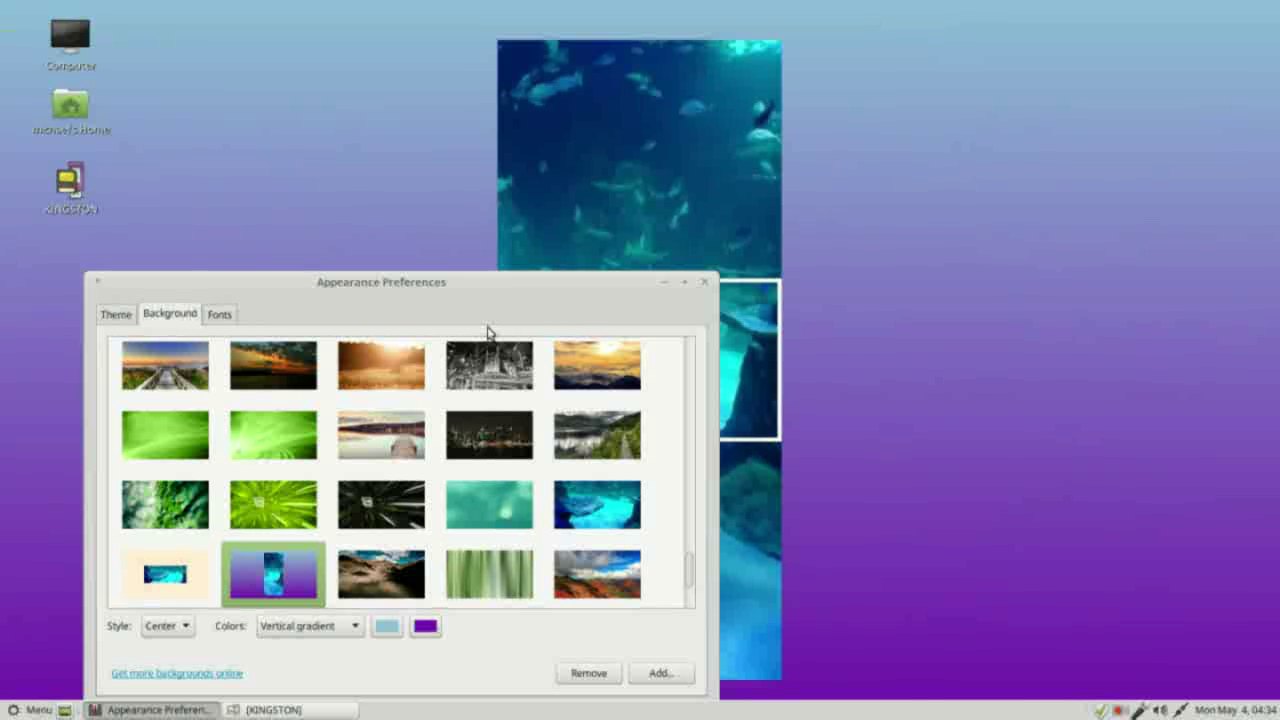Screen dimensions: 1280x720
Task: Select the dark green rays thumbnail
Action: tap(381, 505)
